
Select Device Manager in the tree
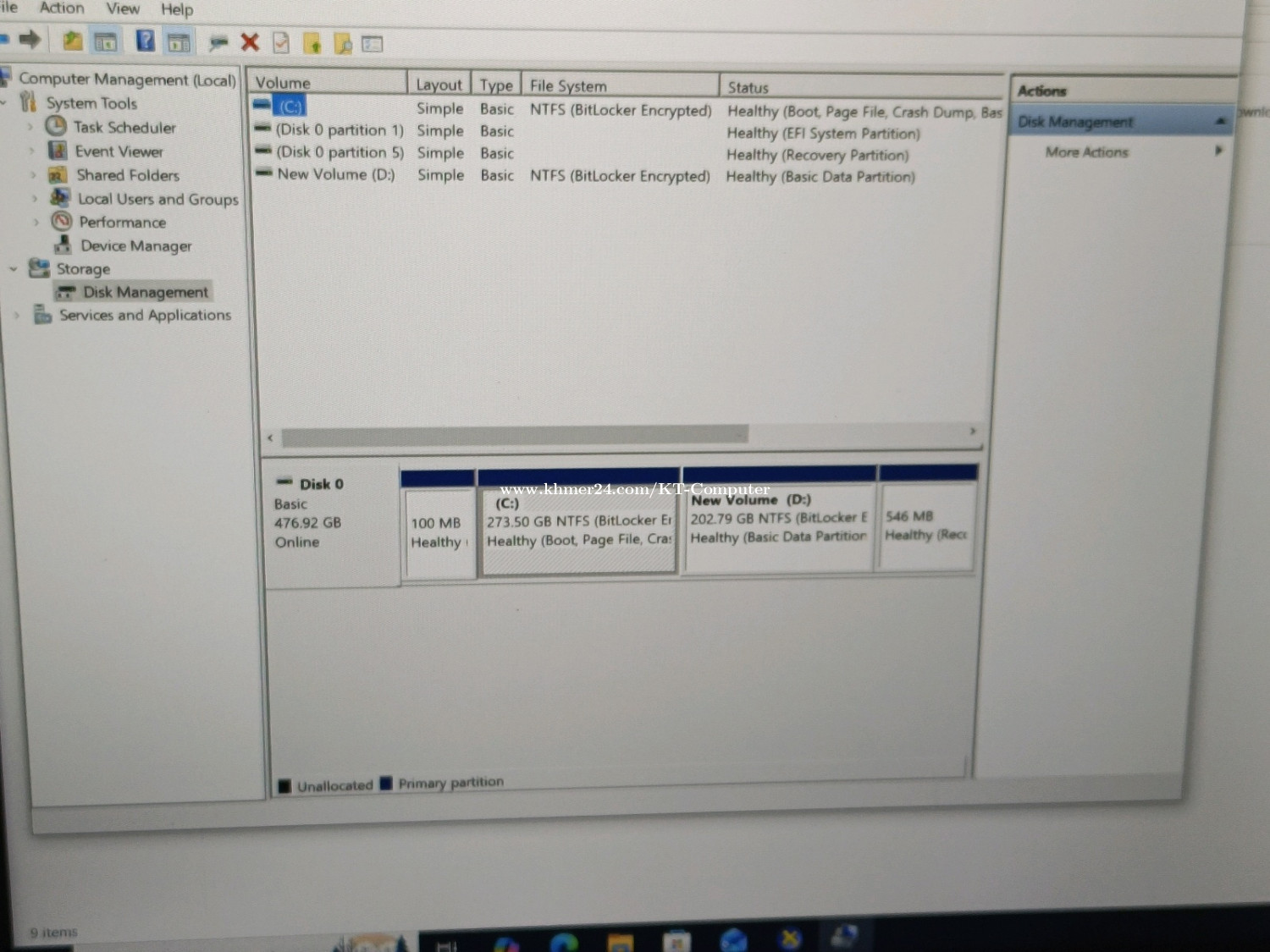tap(135, 246)
